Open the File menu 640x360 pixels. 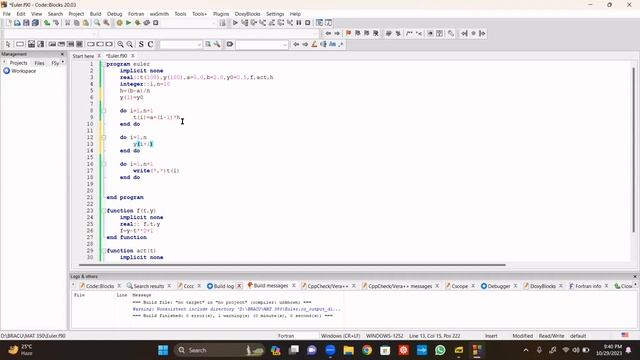coord(7,14)
